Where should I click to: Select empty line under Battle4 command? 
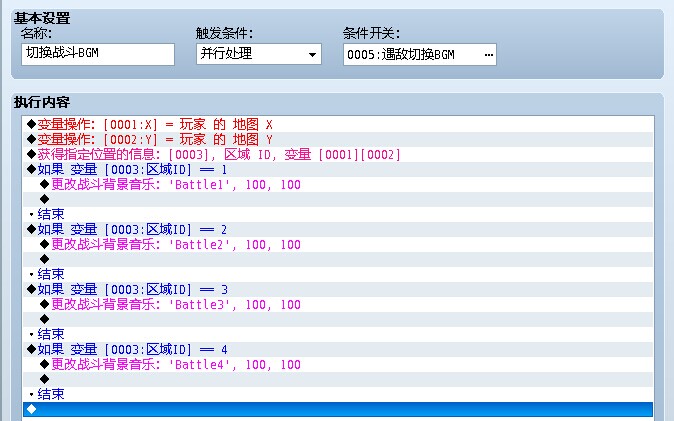(338, 380)
